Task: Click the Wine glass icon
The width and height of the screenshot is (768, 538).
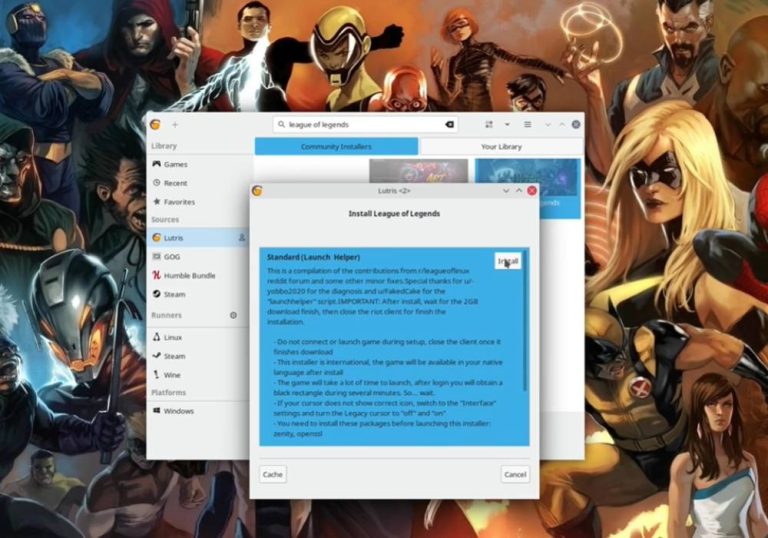Action: pos(156,374)
